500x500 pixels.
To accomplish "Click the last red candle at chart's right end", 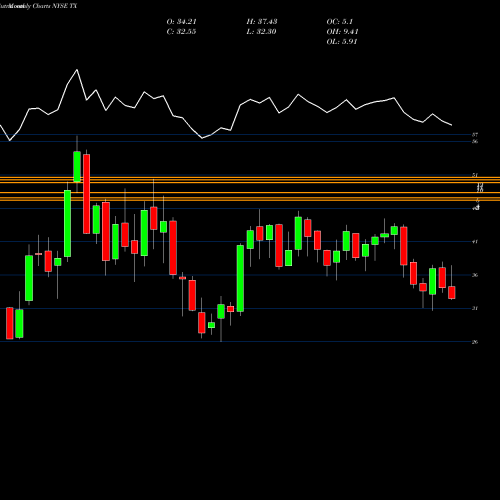I will pyautogui.click(x=452, y=292).
